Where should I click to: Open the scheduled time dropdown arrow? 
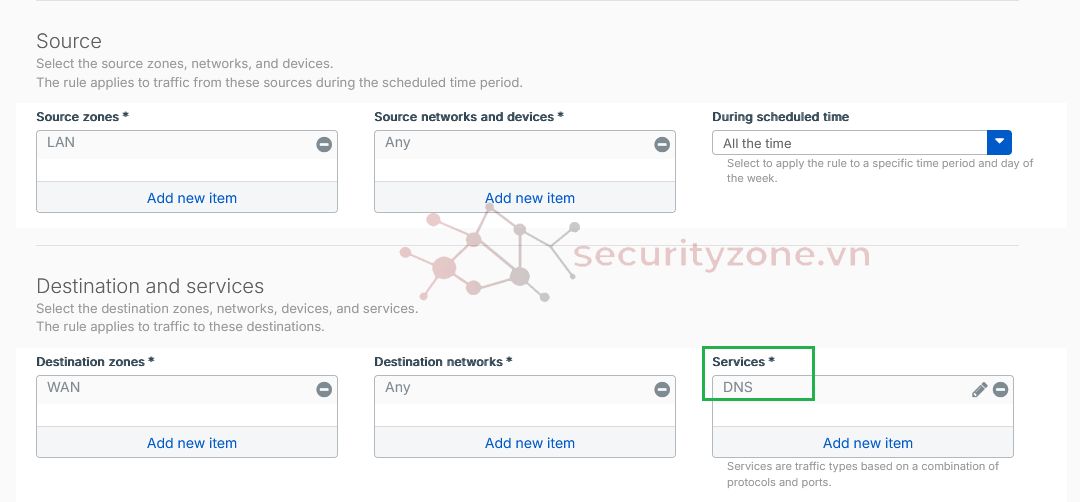click(1000, 143)
